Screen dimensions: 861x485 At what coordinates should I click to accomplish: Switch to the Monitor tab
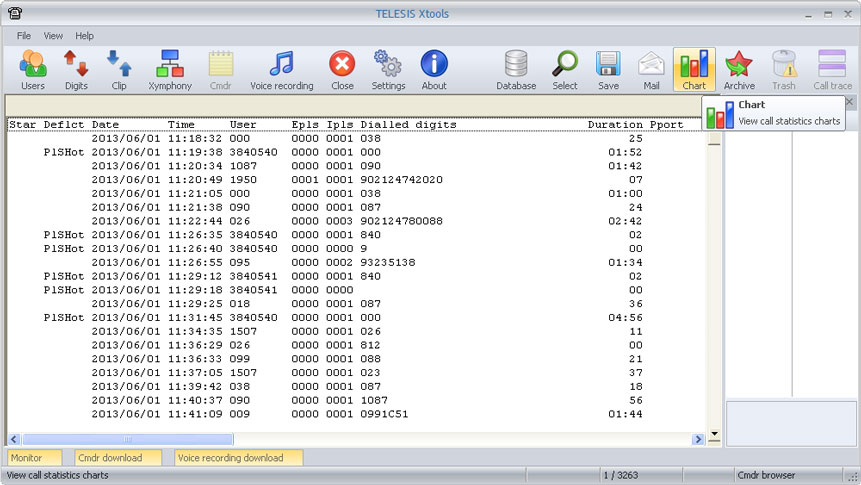click(27, 458)
